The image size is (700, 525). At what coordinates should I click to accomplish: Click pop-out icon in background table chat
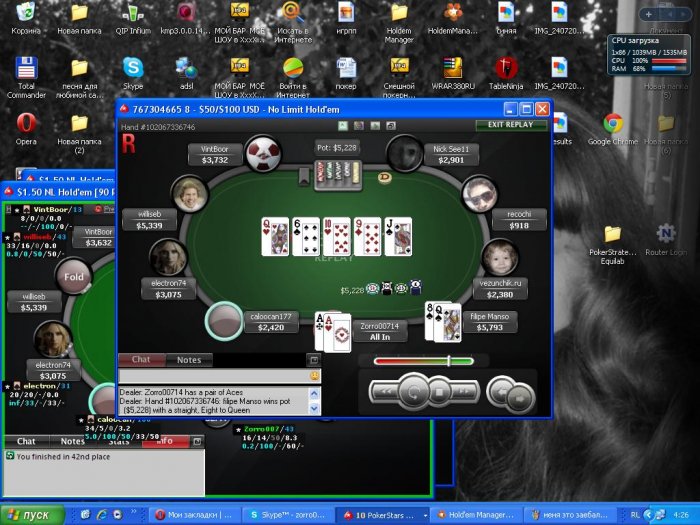(197, 442)
